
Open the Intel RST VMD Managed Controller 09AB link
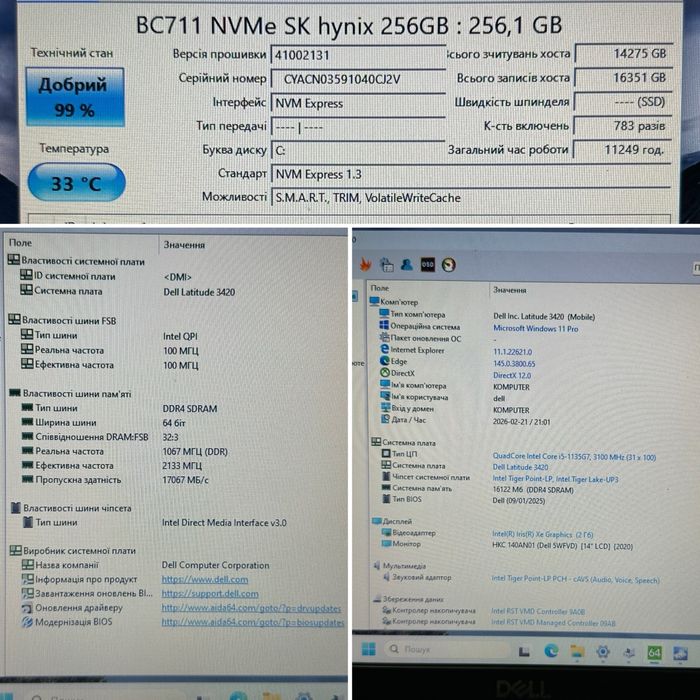(x=553, y=622)
